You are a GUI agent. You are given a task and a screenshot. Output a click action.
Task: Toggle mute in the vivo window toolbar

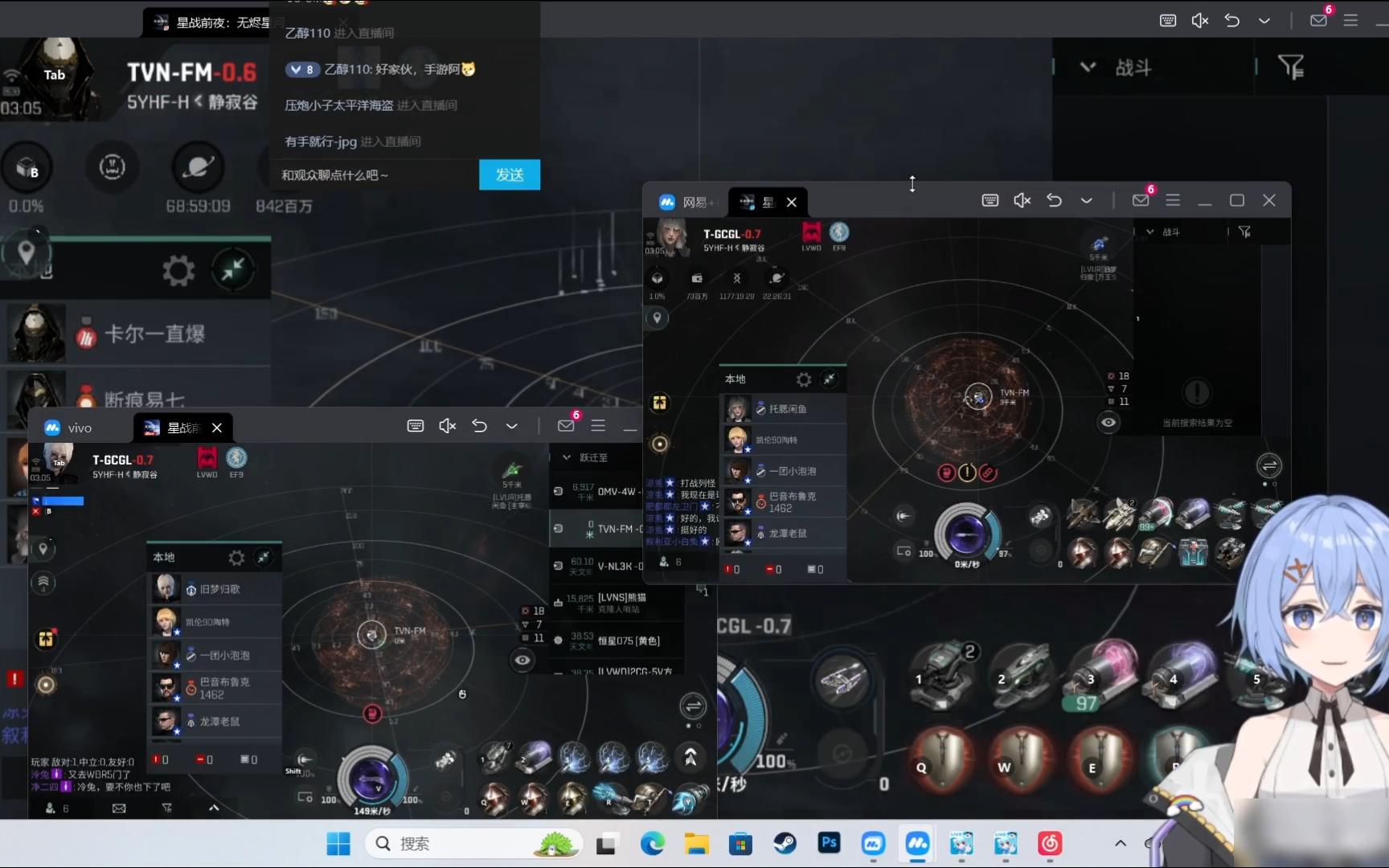tap(448, 426)
